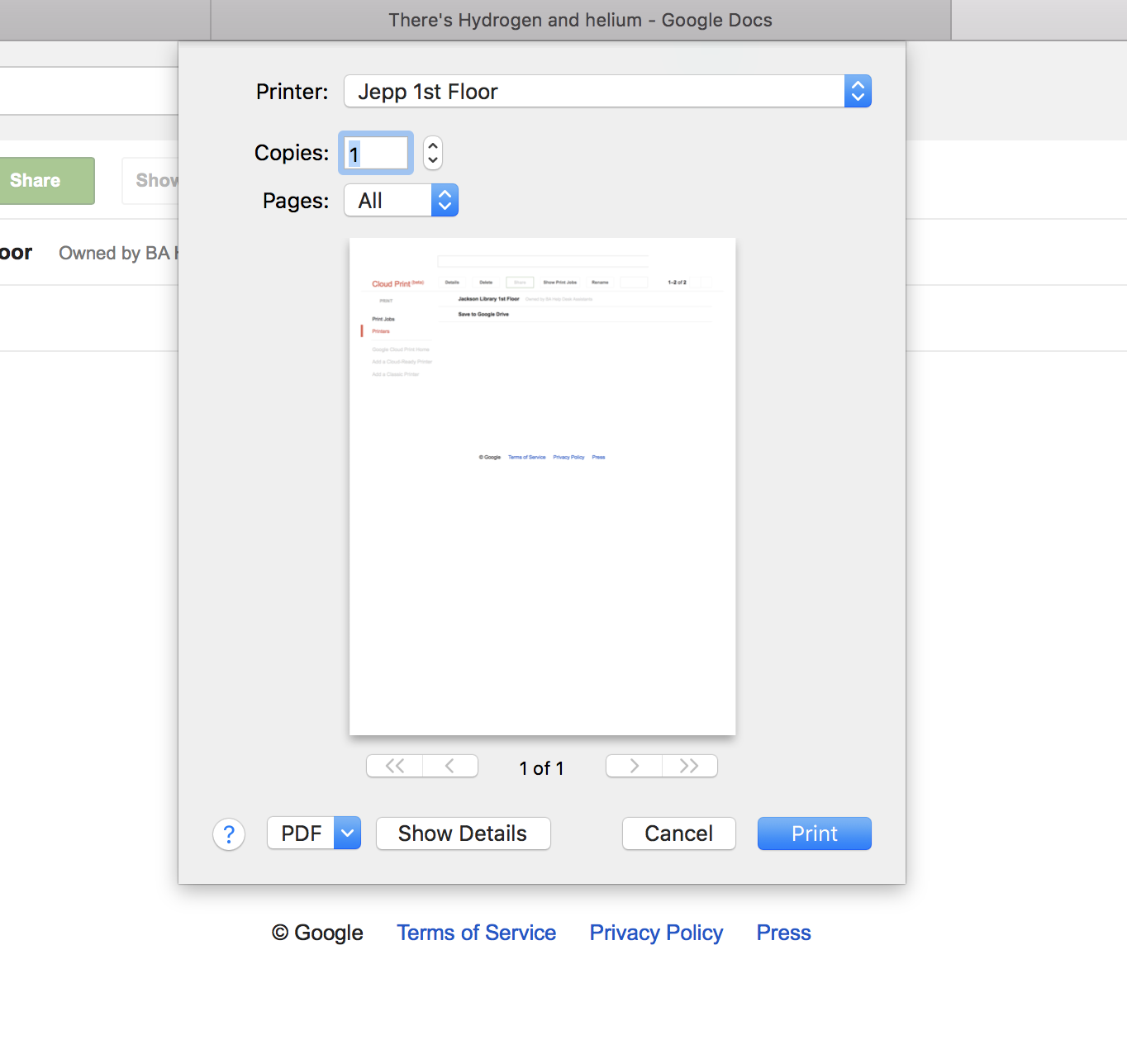Image resolution: width=1127 pixels, height=1064 pixels.
Task: Click the next page arrow icon
Action: (633, 766)
